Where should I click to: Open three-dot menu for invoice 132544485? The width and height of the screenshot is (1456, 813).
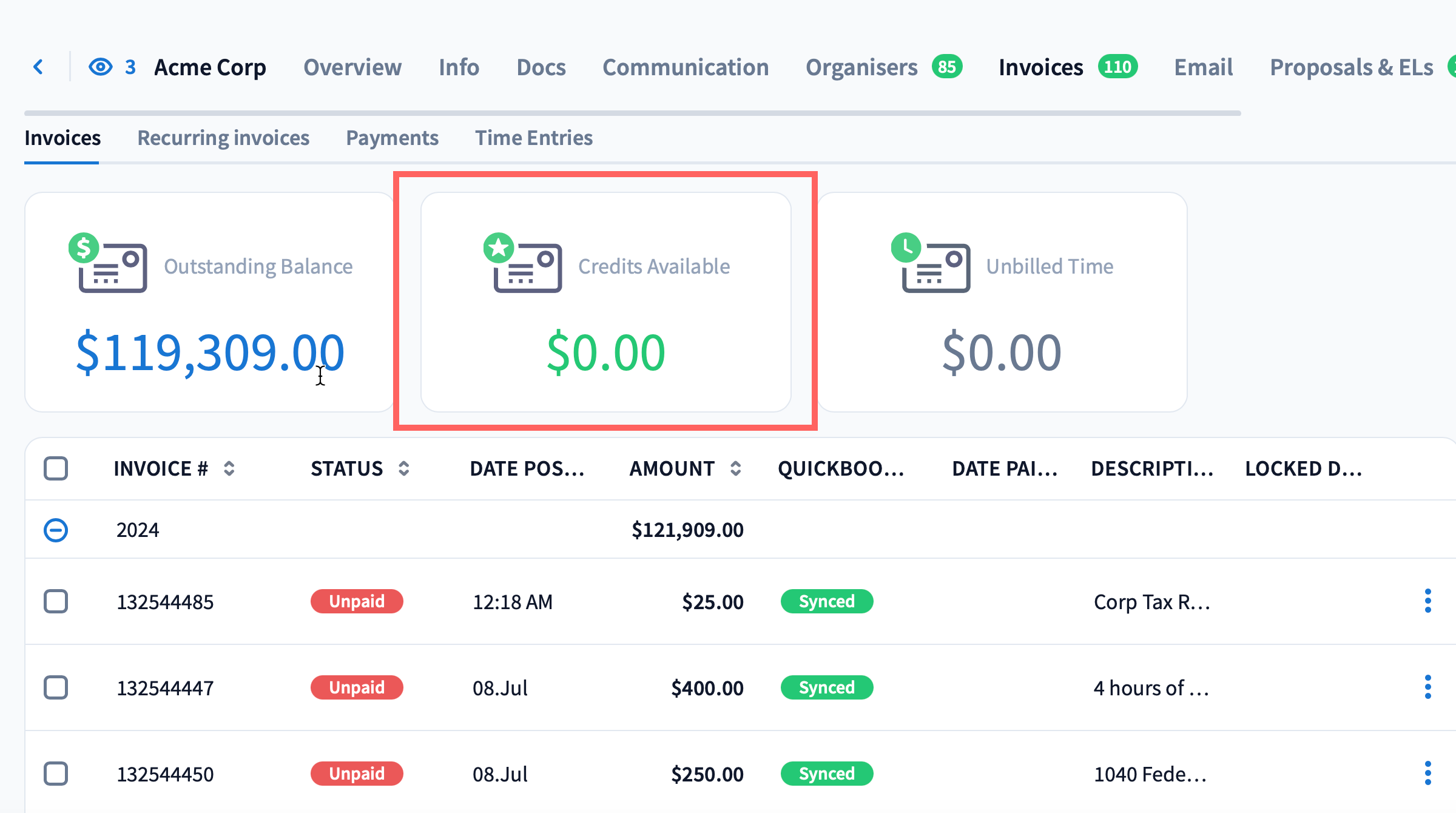1427,601
